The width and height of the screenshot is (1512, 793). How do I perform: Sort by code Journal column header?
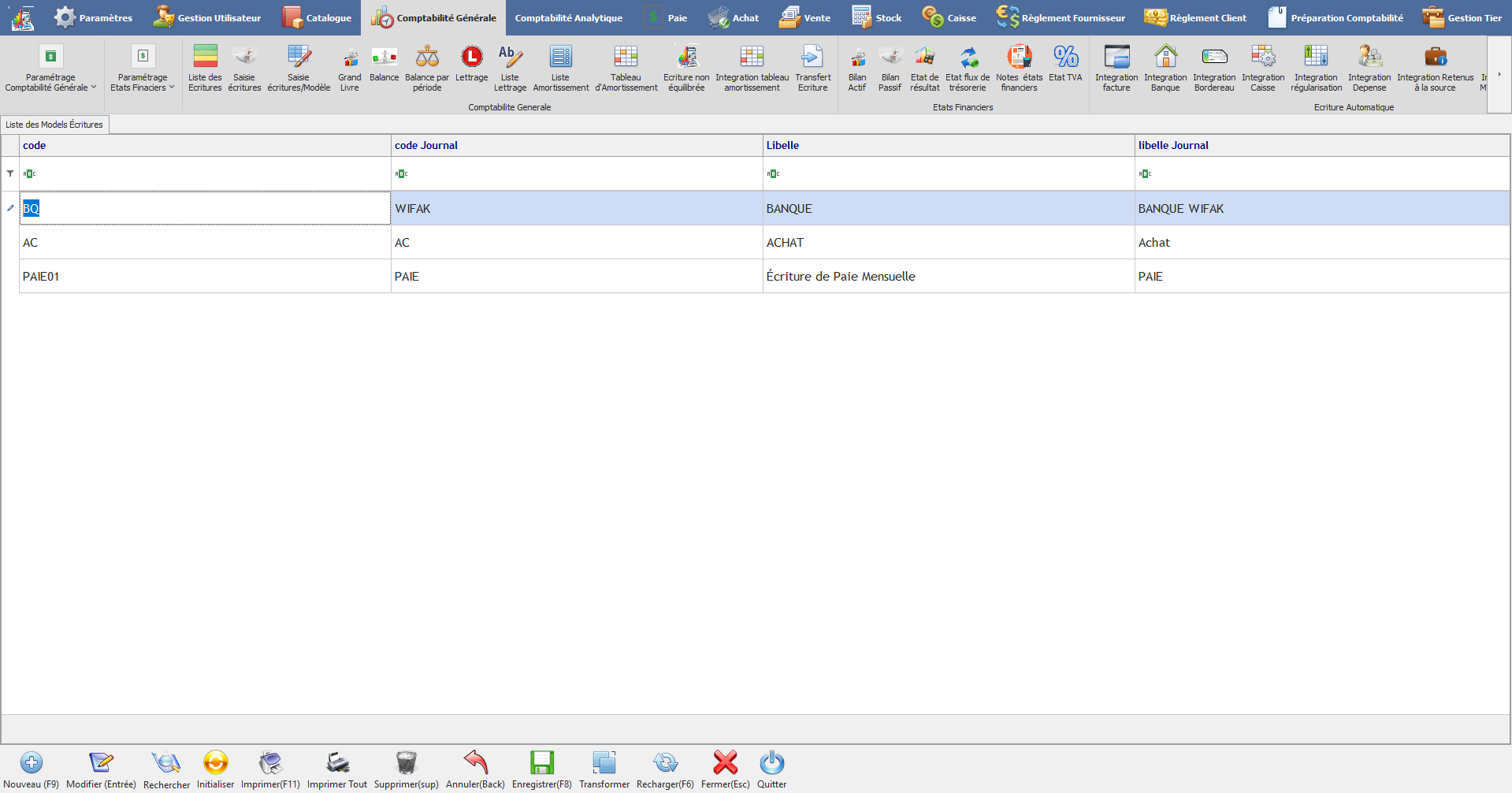[577, 145]
